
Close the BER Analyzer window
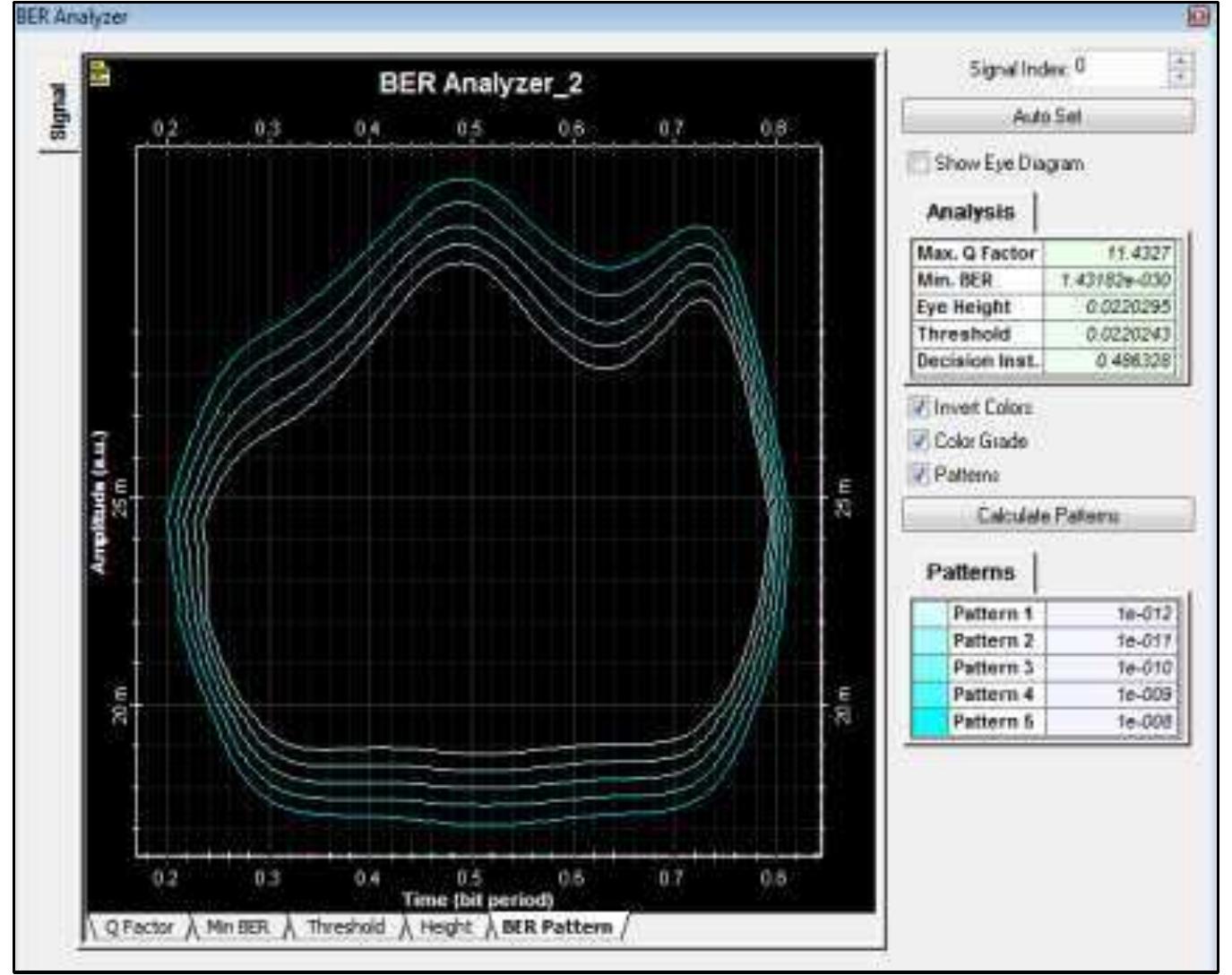tap(1198, 17)
